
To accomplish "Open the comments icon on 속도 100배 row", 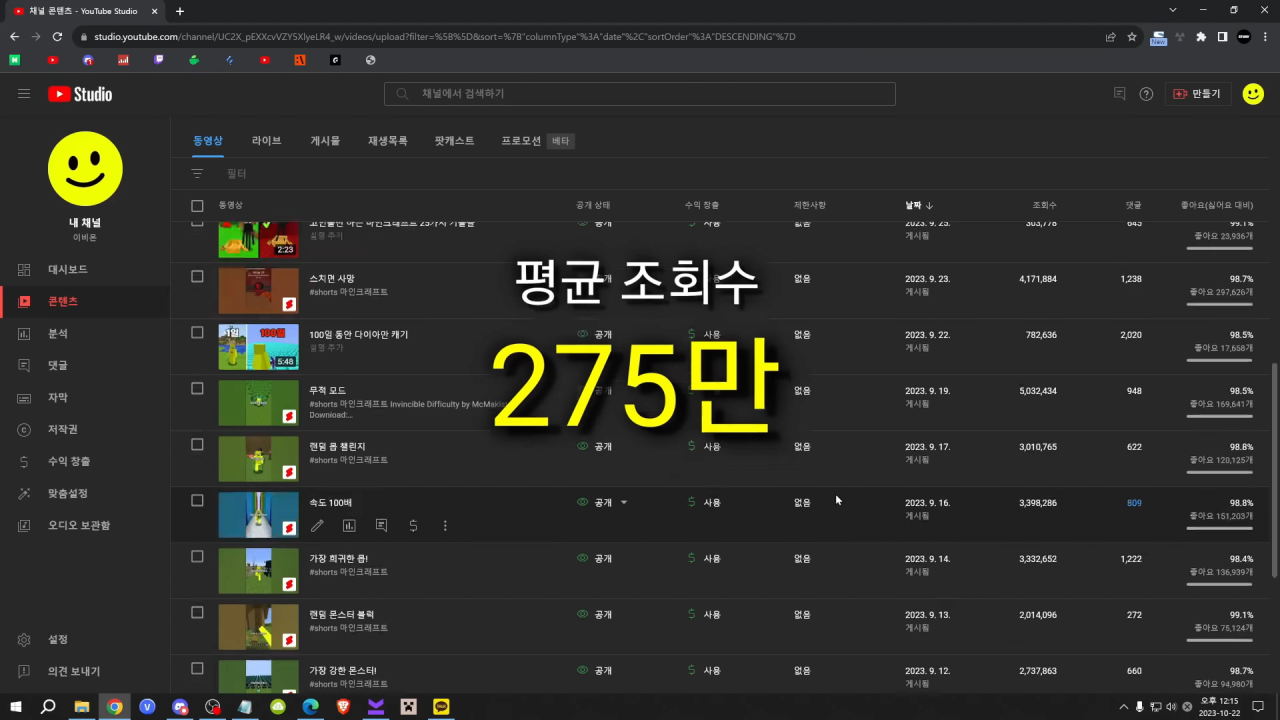I will coord(381,525).
